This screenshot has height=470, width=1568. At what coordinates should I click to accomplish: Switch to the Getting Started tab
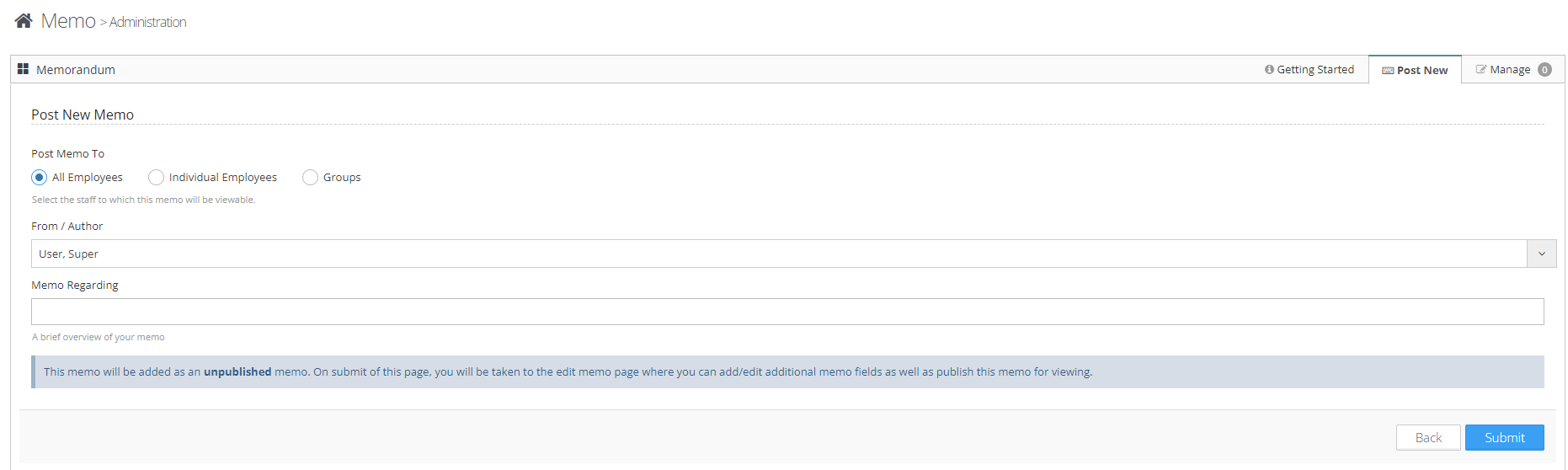1315,70
